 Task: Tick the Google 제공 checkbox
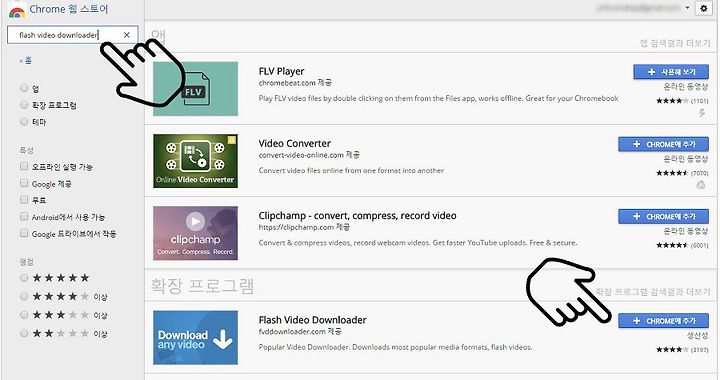pyautogui.click(x=24, y=184)
